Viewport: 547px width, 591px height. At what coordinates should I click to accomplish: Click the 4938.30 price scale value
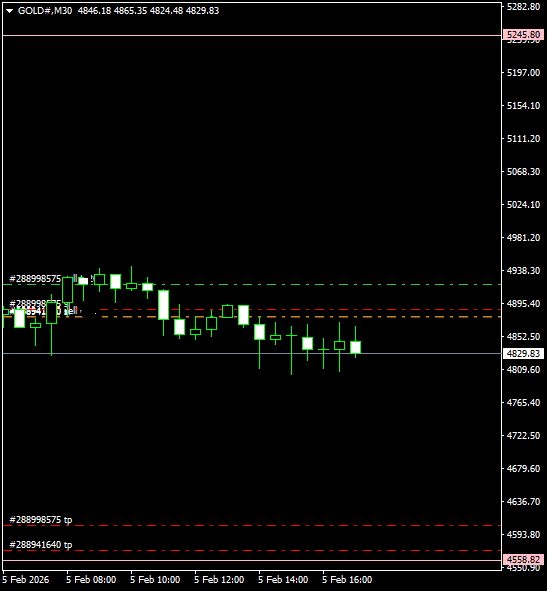(523, 271)
